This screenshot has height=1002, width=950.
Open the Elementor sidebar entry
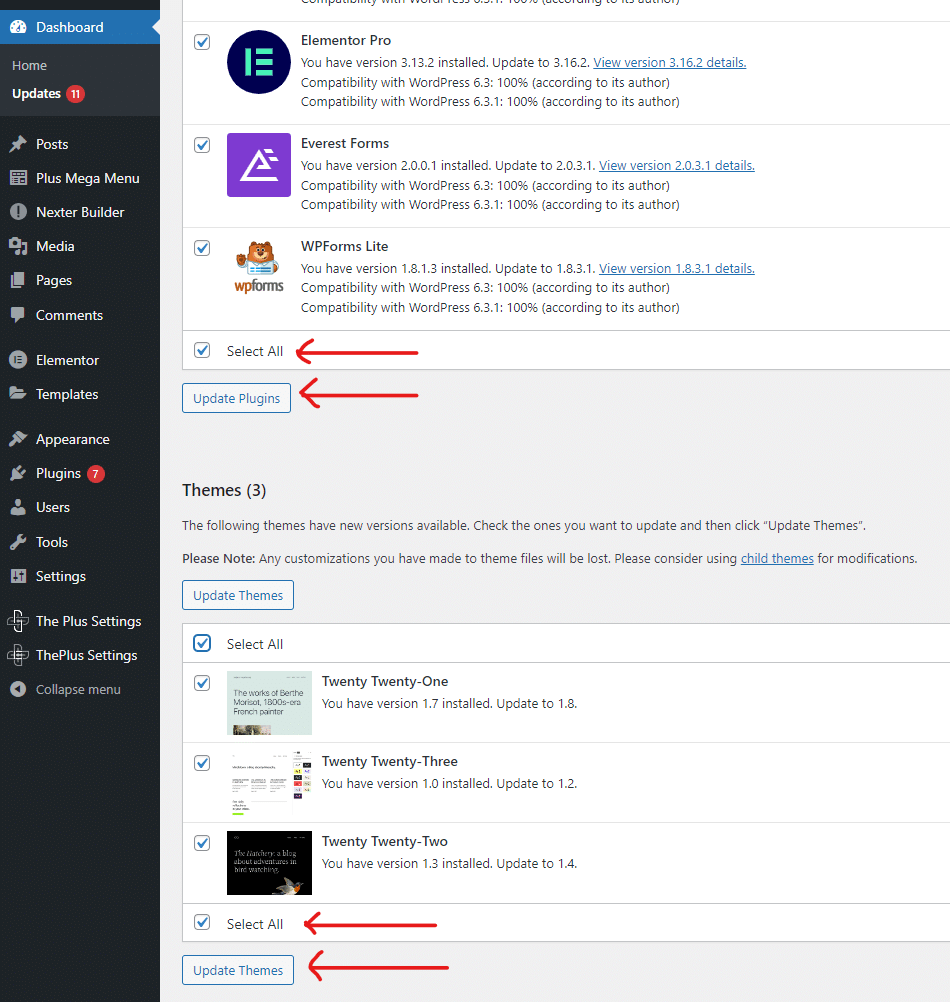tap(66, 359)
